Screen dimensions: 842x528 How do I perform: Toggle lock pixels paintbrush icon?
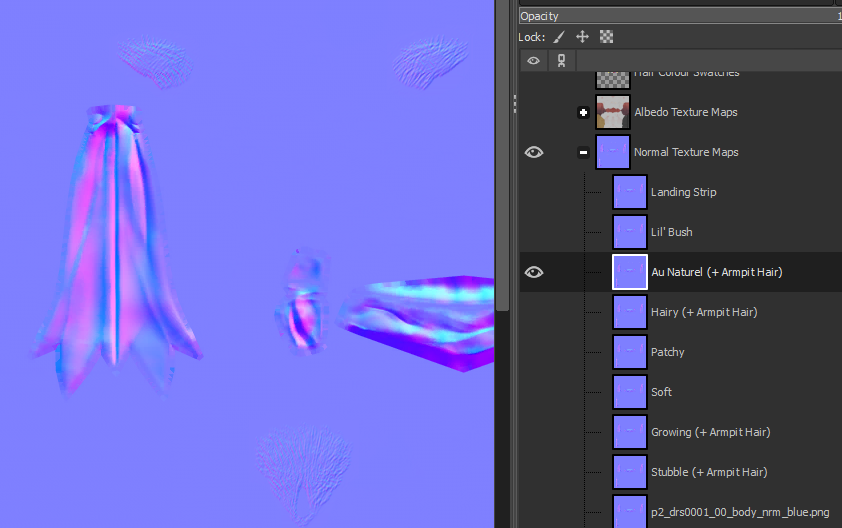[x=559, y=37]
